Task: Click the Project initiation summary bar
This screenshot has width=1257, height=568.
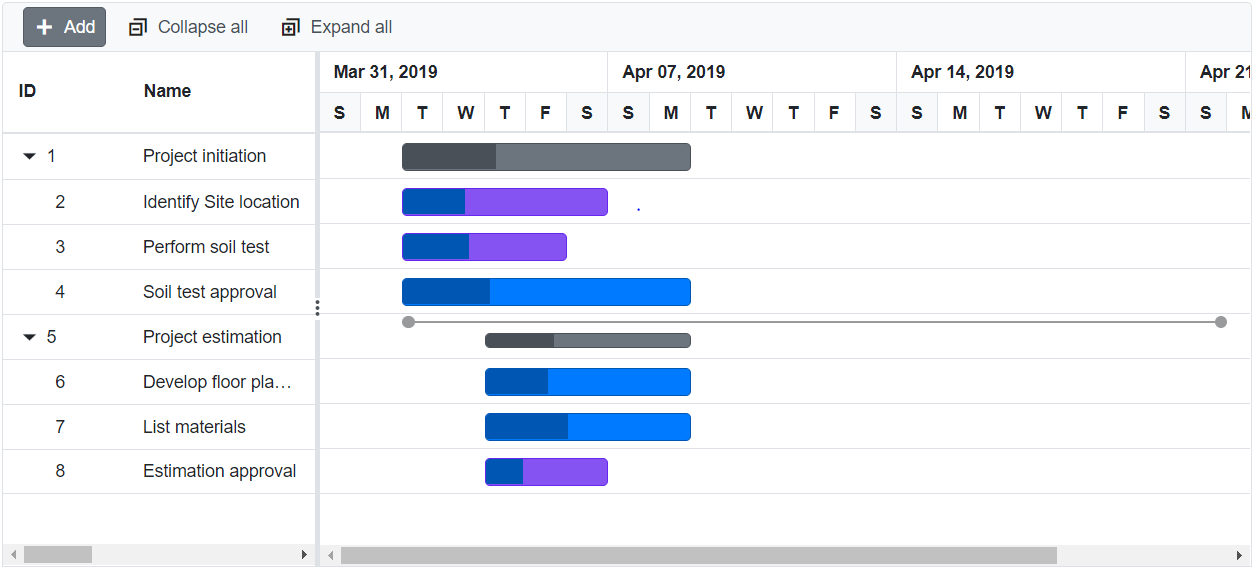Action: click(546, 157)
